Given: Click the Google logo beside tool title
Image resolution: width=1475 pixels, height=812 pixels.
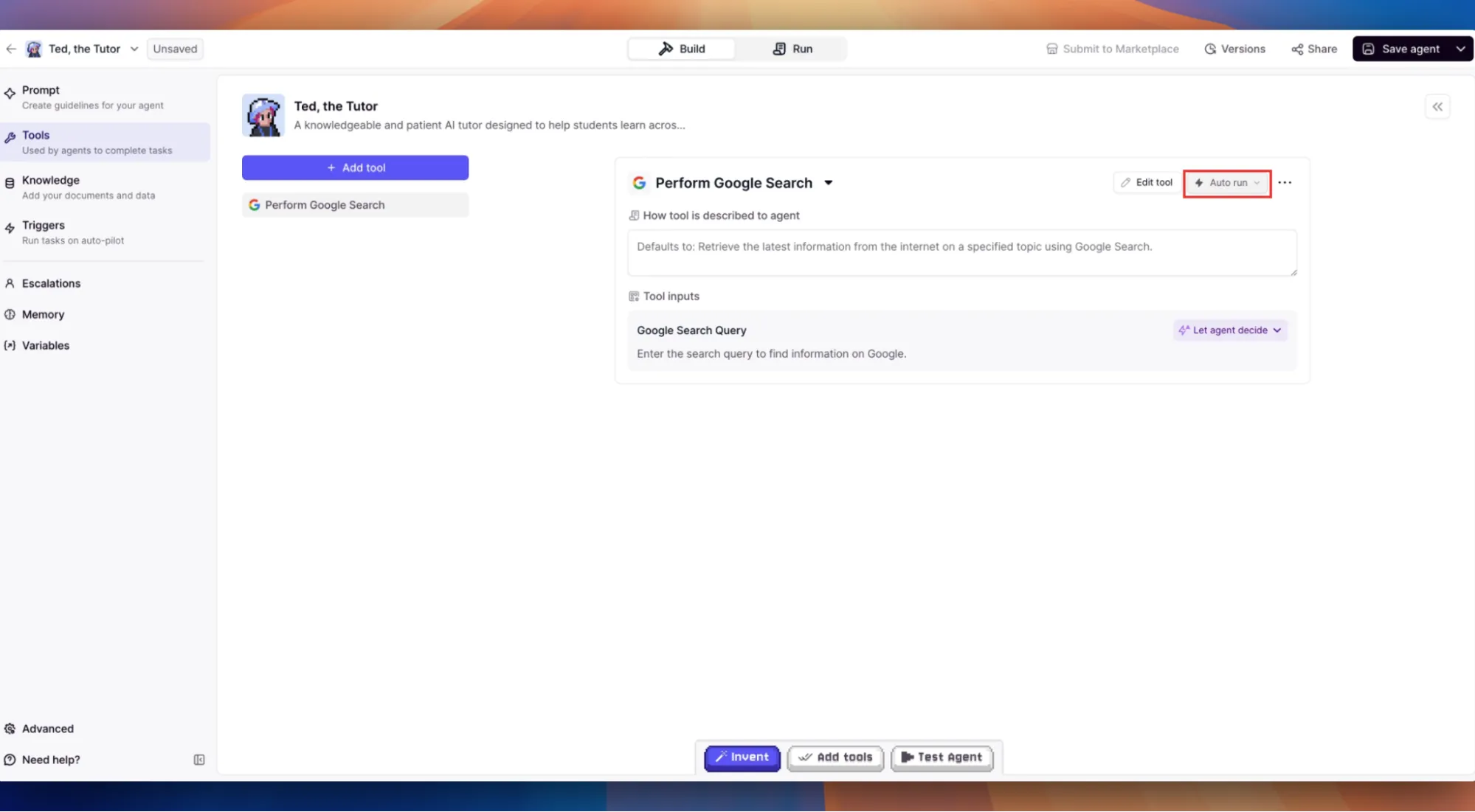Looking at the screenshot, I should coord(639,183).
